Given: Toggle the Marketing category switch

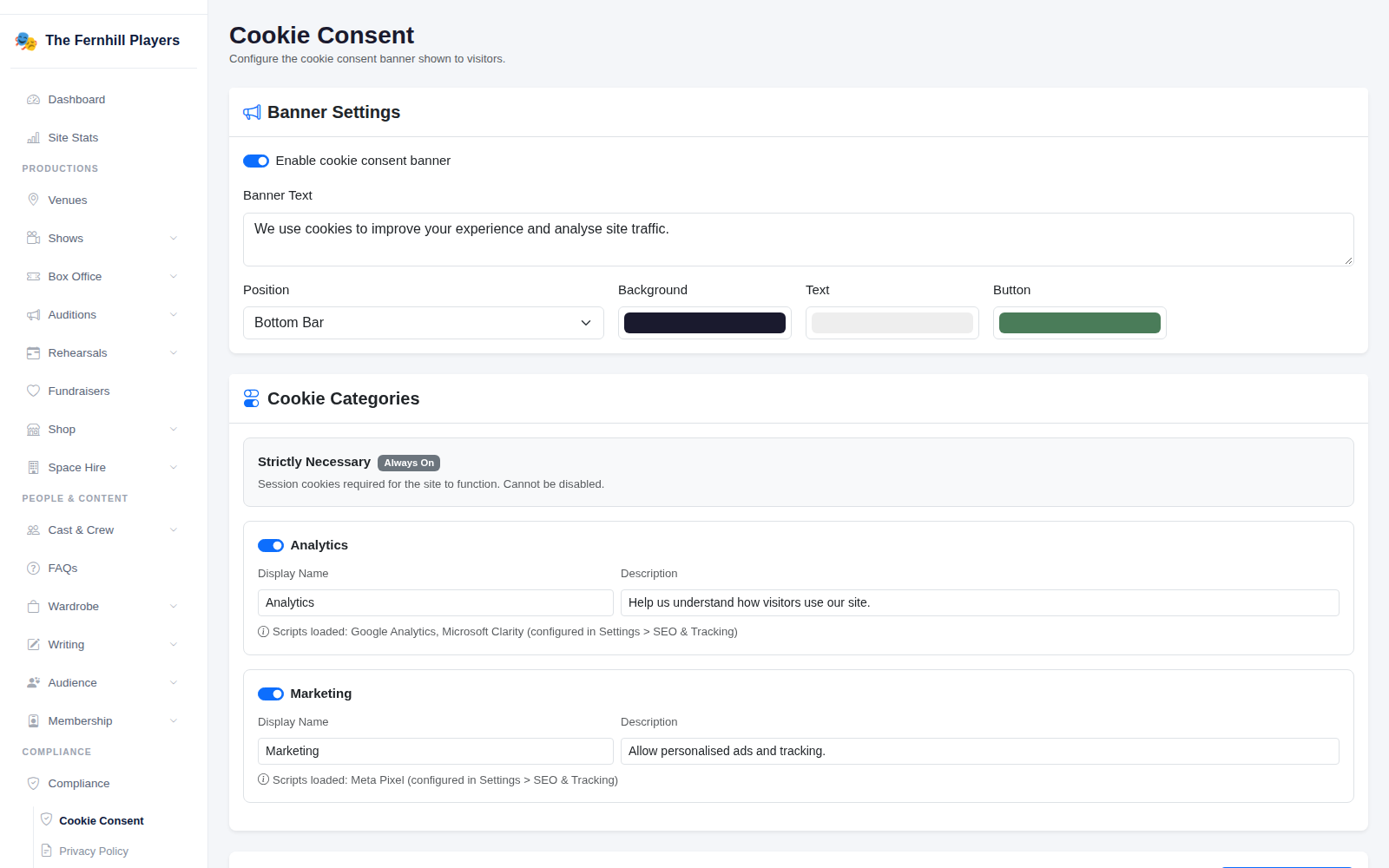Looking at the screenshot, I should tap(271, 694).
